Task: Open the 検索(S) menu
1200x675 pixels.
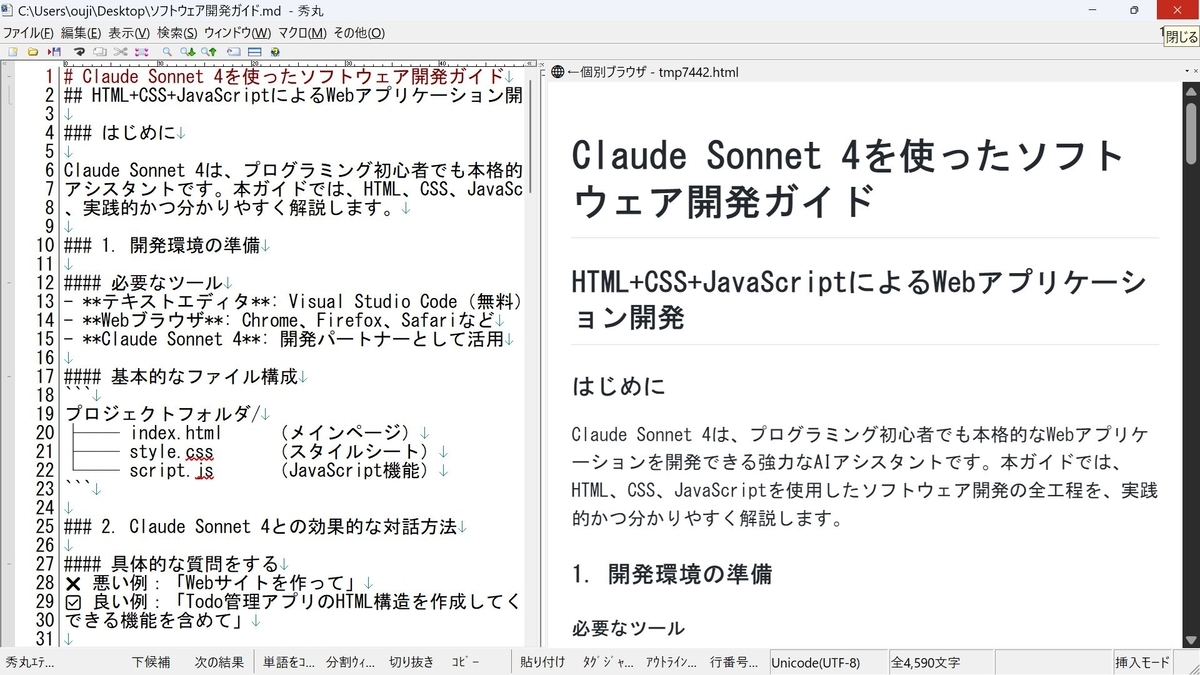Action: click(x=177, y=33)
